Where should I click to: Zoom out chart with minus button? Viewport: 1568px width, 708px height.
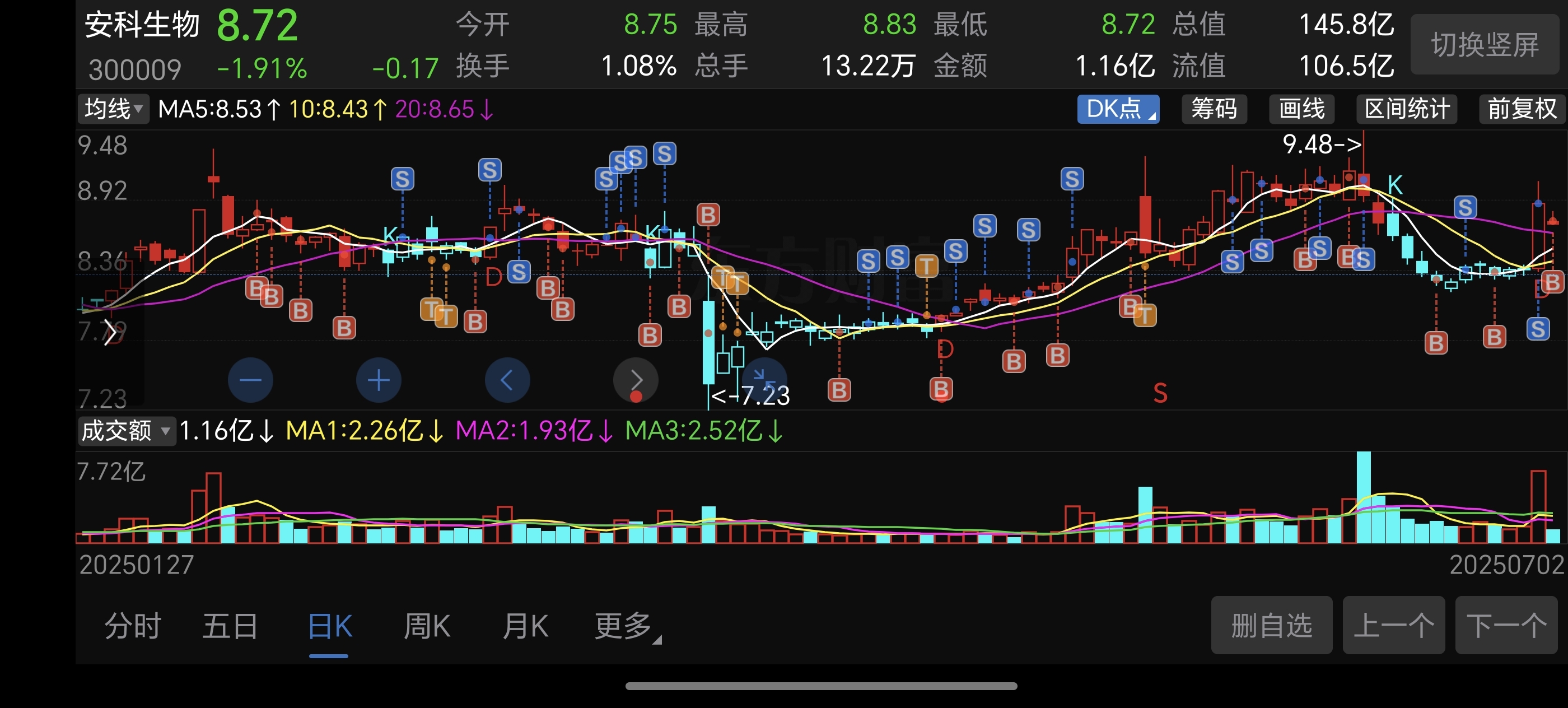coord(250,380)
